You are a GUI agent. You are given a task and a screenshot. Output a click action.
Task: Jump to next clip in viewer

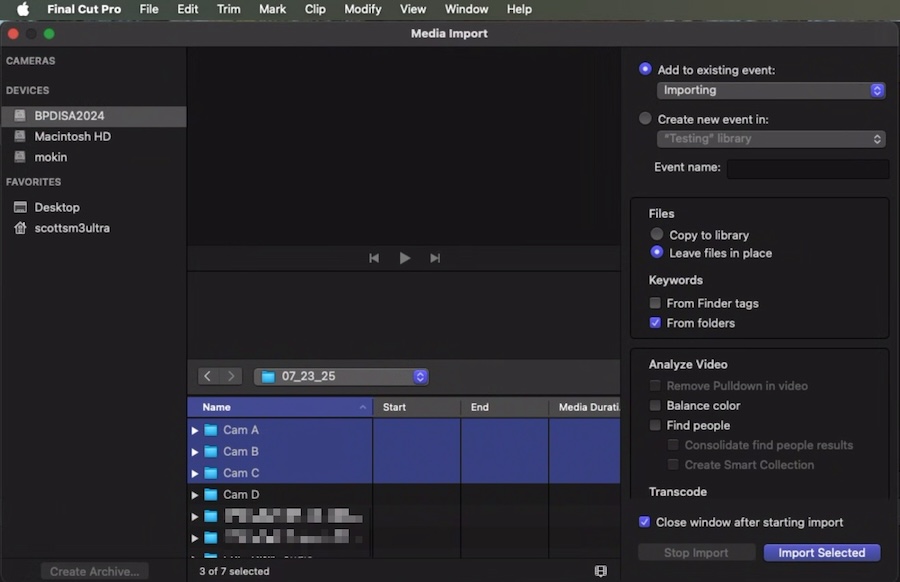pyautogui.click(x=435, y=258)
